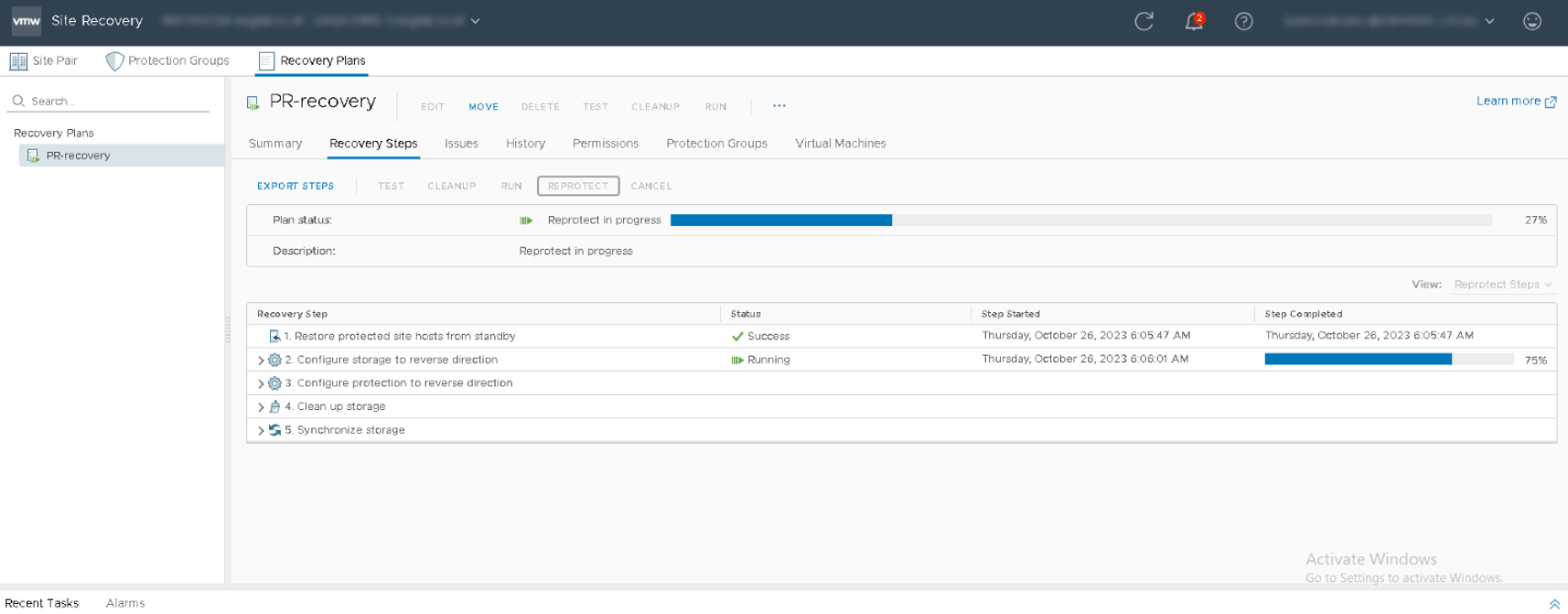Click the Running status icon for step 2
Image resolution: width=1568 pixels, height=614 pixels.
click(737, 360)
